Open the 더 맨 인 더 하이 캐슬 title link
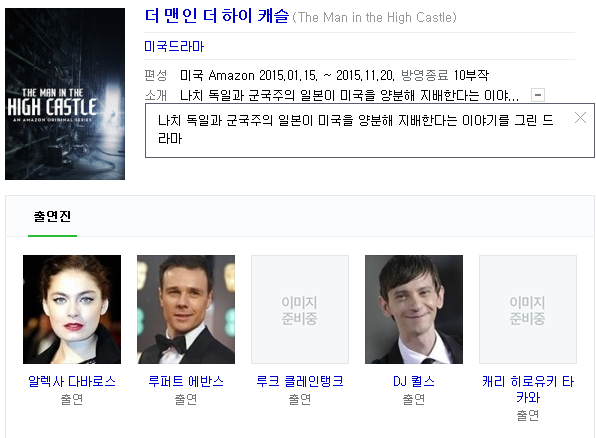Image resolution: width=596 pixels, height=438 pixels. click(217, 16)
